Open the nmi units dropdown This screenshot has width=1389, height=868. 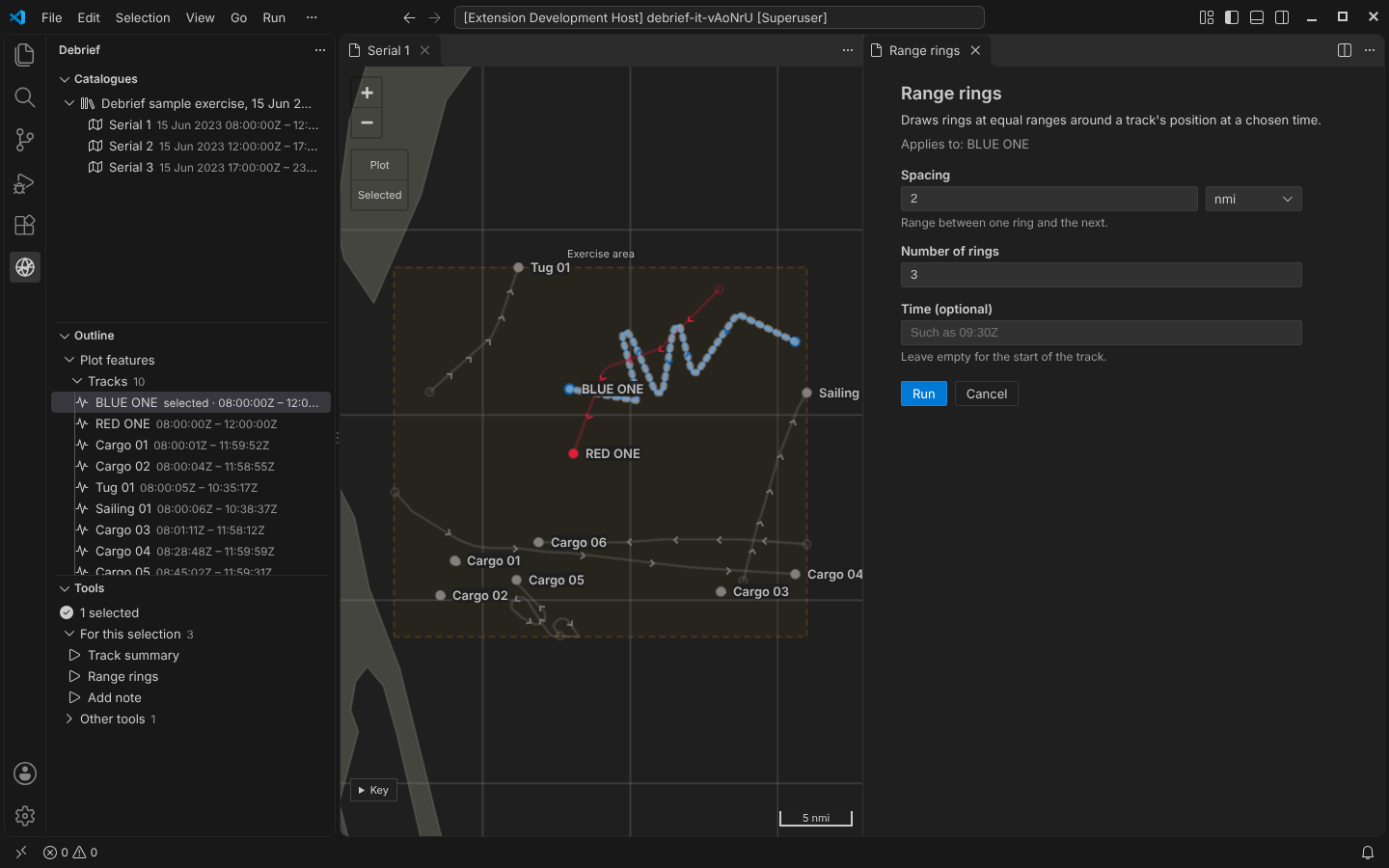(x=1253, y=199)
